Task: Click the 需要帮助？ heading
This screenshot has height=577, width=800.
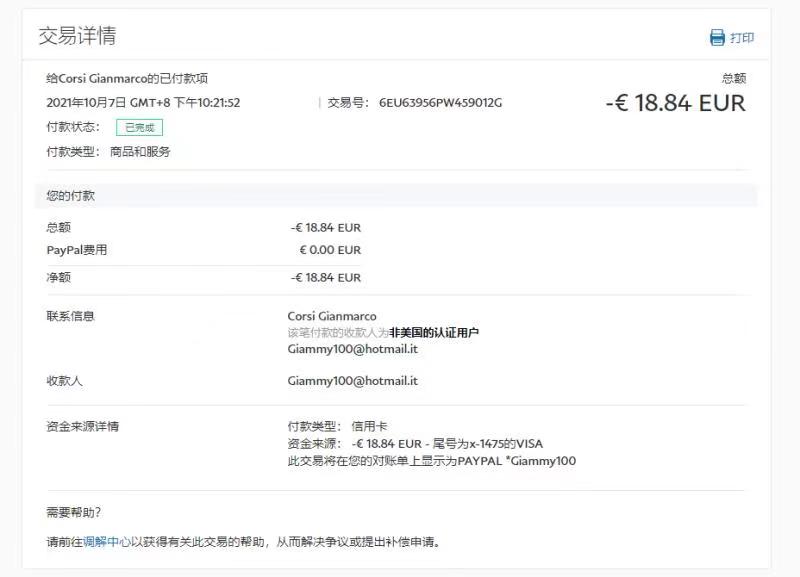Action: tap(74, 513)
